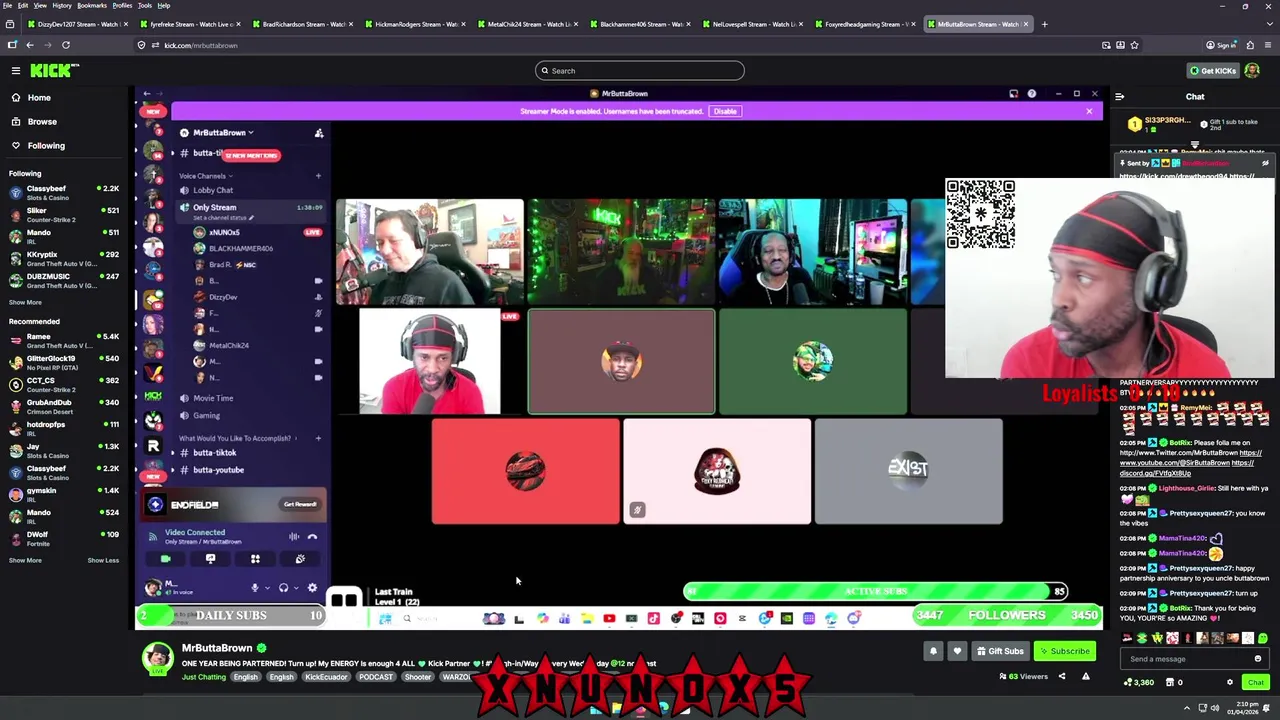
Task: Open the MrButtaBrown channel avatar
Action: (x=157, y=657)
